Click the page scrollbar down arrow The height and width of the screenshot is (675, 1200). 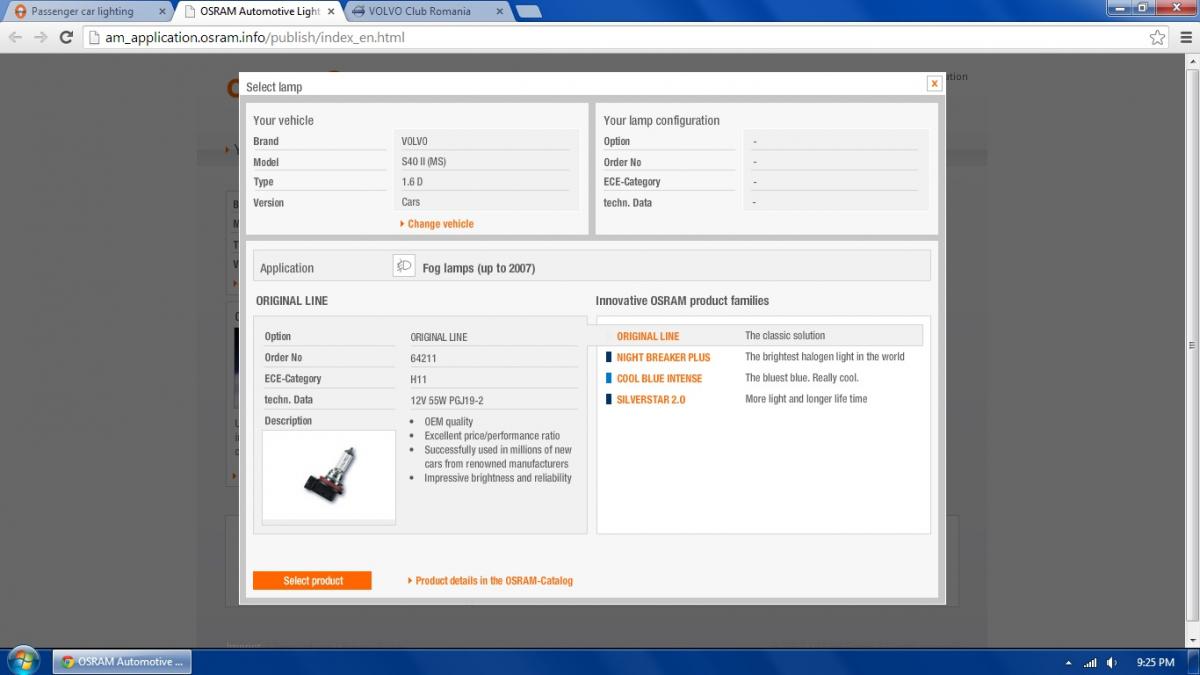point(1192,640)
